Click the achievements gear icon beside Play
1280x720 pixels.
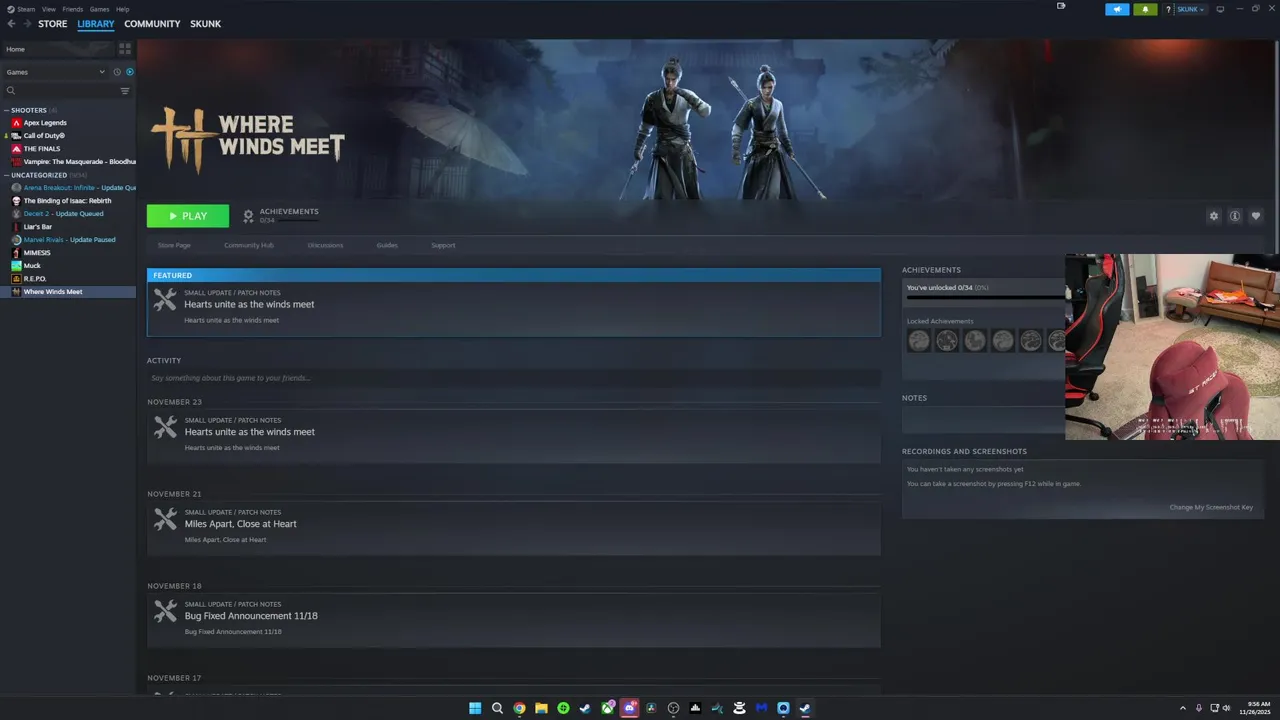(248, 216)
